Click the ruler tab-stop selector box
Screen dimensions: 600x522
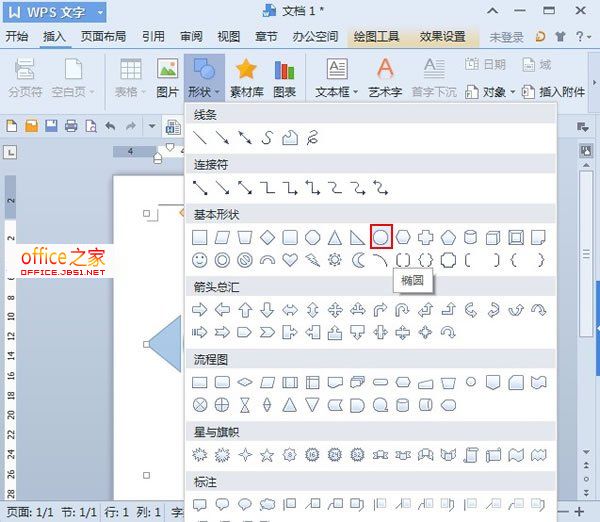[10, 152]
